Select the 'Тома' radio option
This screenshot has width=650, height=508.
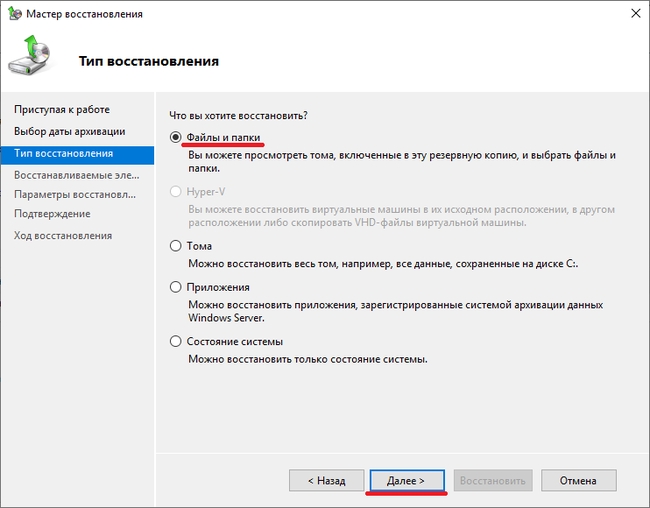(177, 246)
